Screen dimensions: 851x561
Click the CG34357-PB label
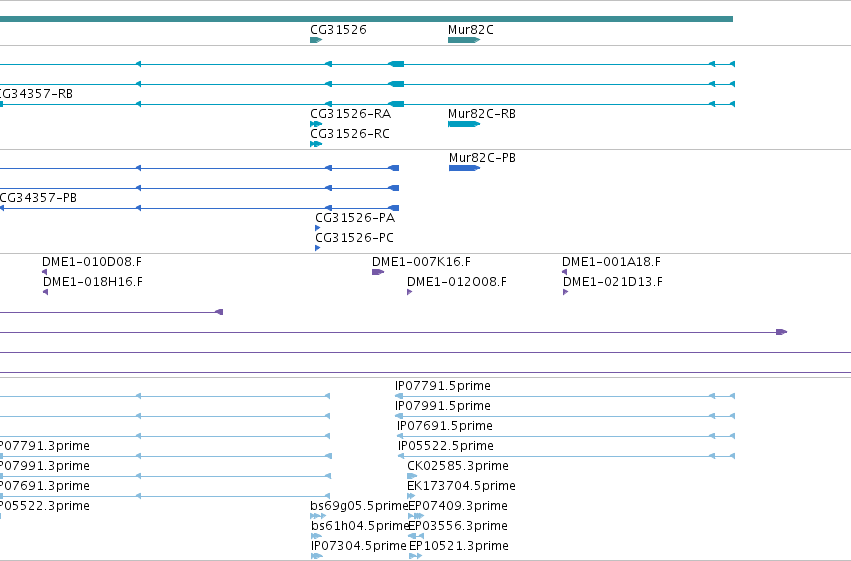pyautogui.click(x=38, y=198)
